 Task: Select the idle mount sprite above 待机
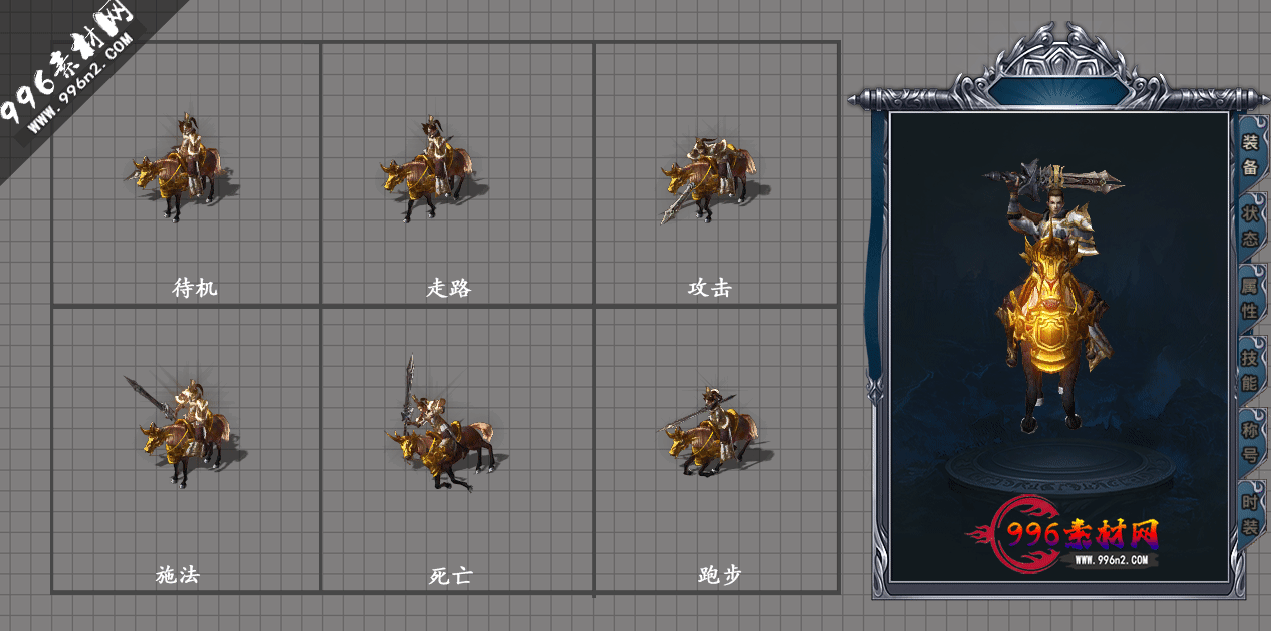182,168
